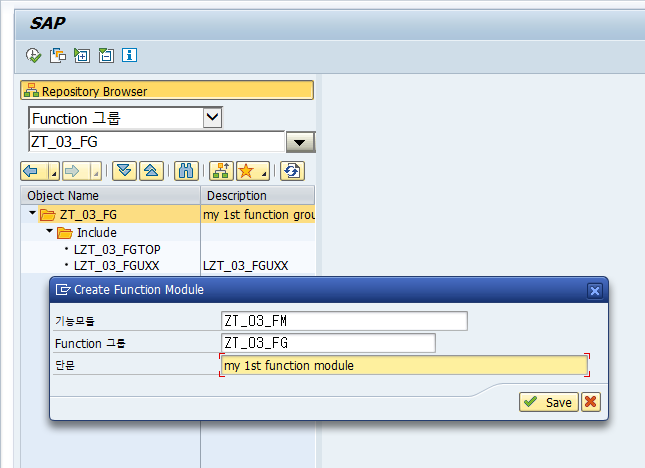Click the binoculars find icon
Image resolution: width=645 pixels, height=468 pixels.
[186, 171]
